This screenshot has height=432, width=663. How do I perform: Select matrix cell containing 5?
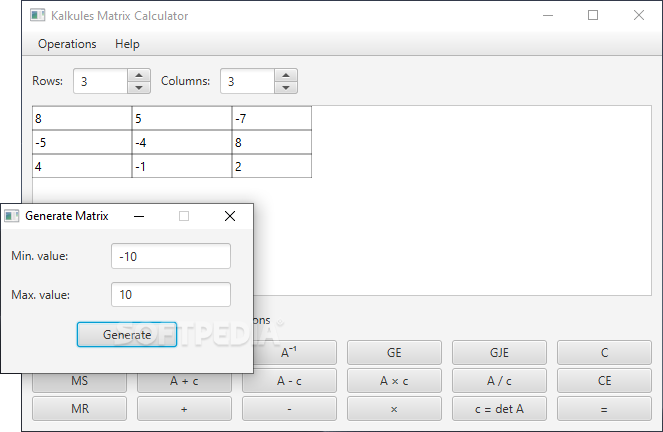[x=182, y=118]
